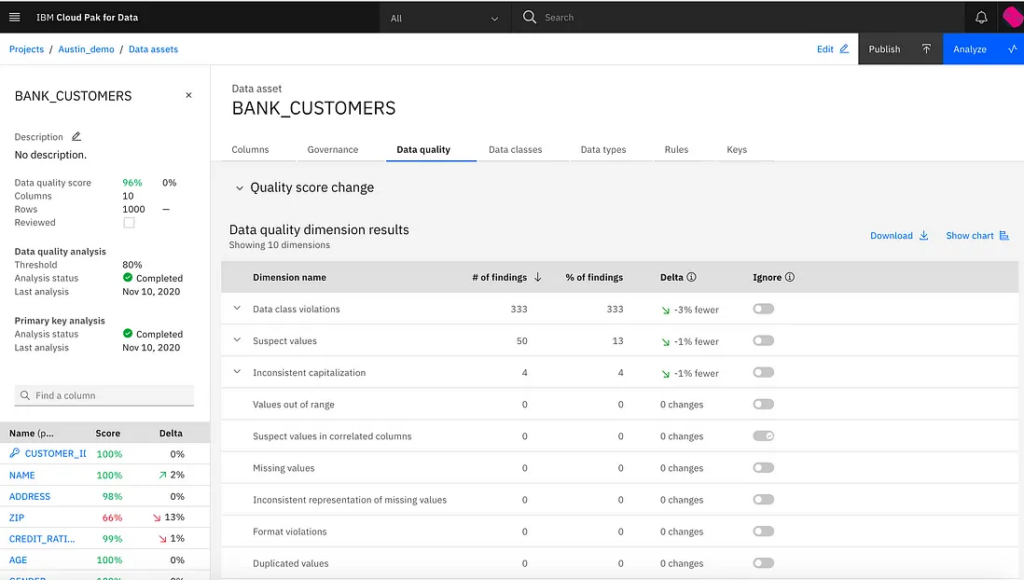Click the search magnifier icon in header
Viewport: 1024px width, 580px height.
click(530, 17)
